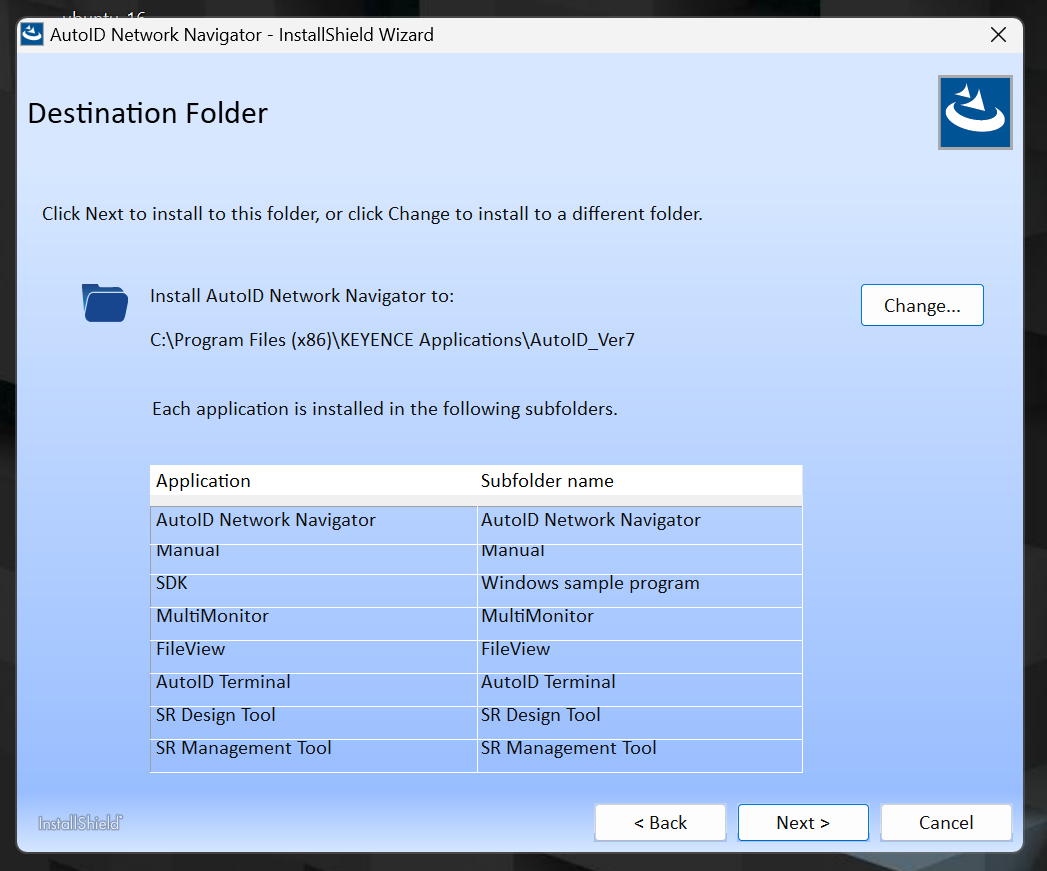
Task: Click the install path C:\Program Files (x86) text
Action: pos(392,340)
